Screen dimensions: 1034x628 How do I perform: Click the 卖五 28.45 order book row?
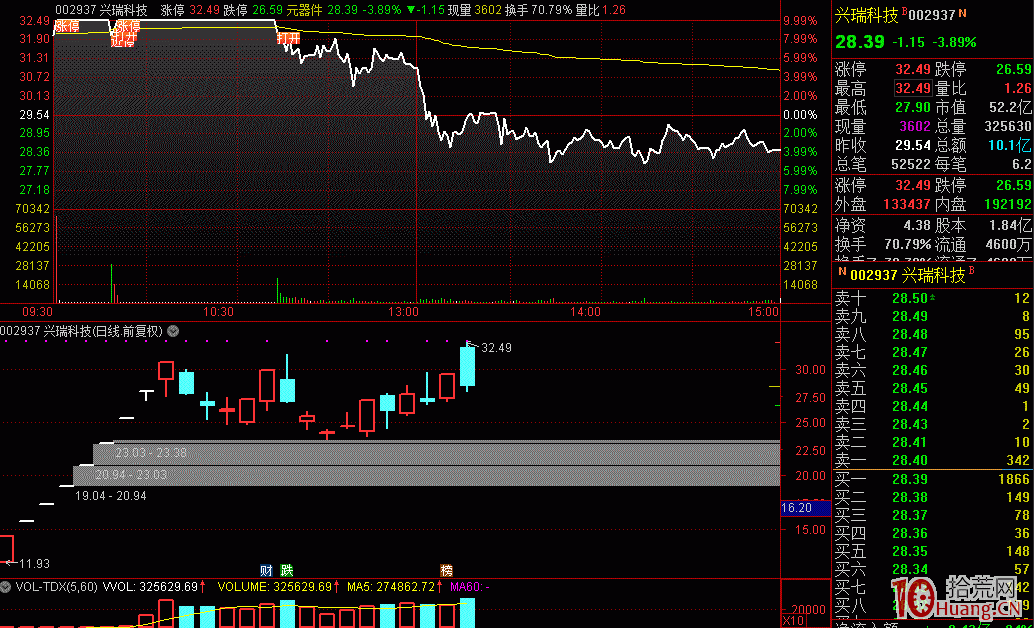click(932, 388)
